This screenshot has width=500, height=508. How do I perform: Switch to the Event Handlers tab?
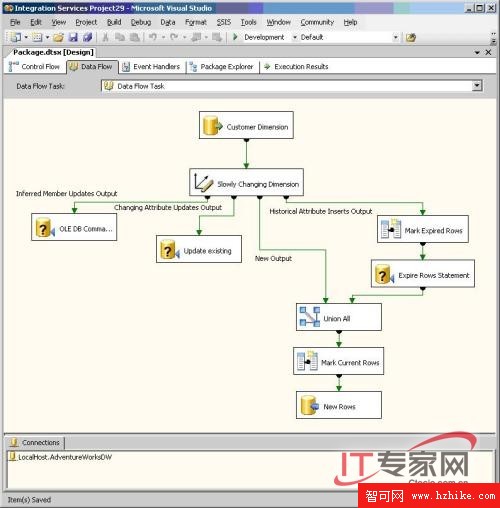(x=151, y=67)
